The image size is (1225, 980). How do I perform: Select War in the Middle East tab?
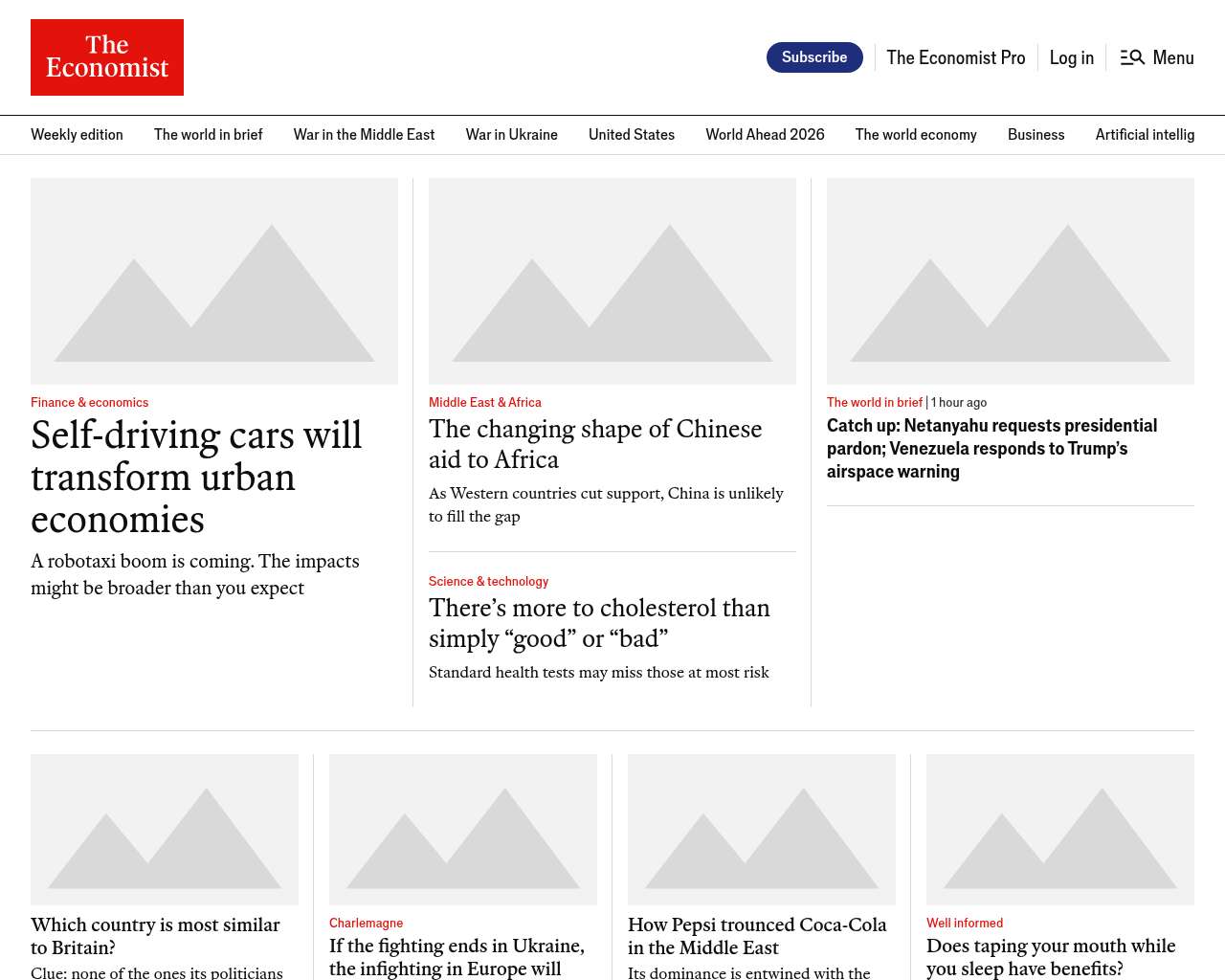pos(364,135)
